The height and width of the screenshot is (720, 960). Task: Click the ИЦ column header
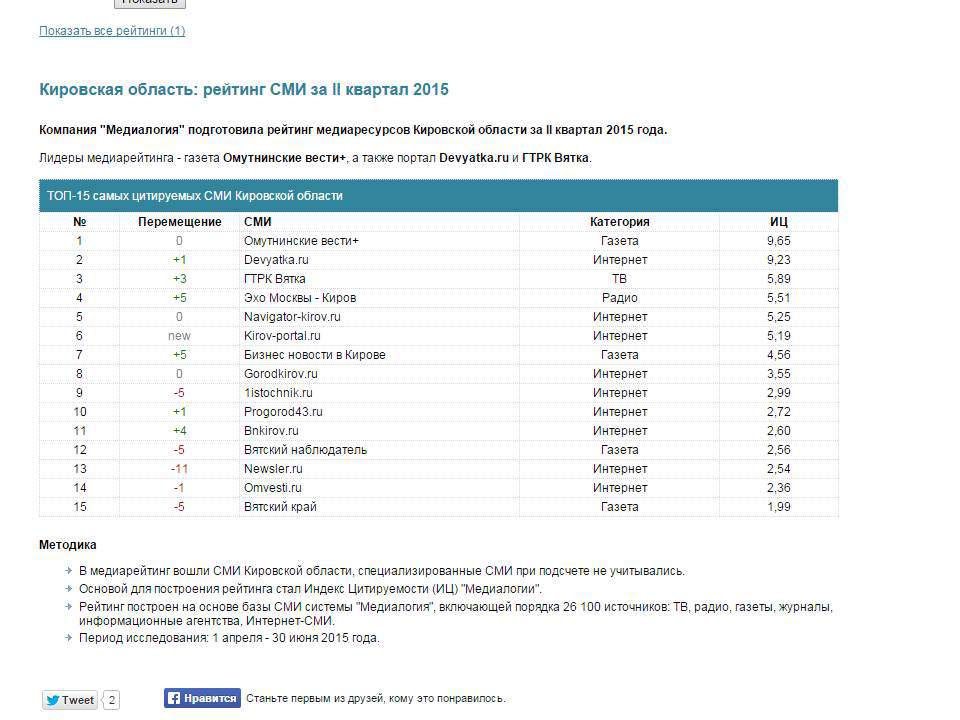coord(778,222)
